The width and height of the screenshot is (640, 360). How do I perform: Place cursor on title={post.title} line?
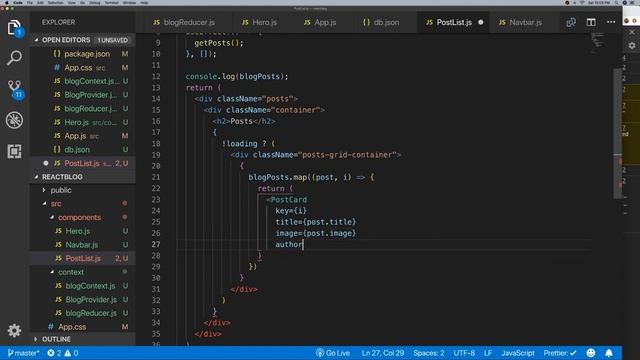316,222
